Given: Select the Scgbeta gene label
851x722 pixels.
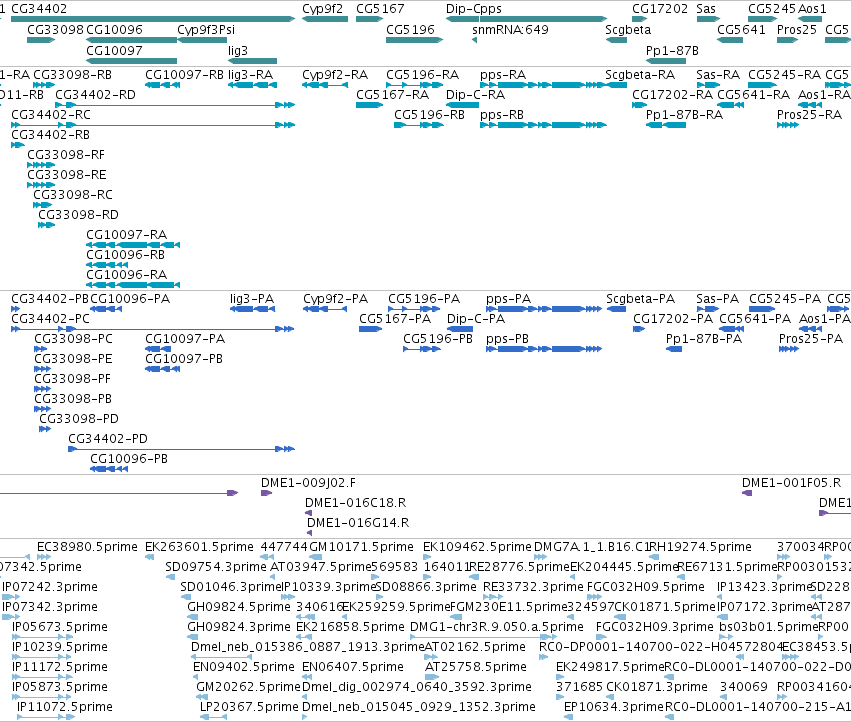Looking at the screenshot, I should click(x=628, y=29).
